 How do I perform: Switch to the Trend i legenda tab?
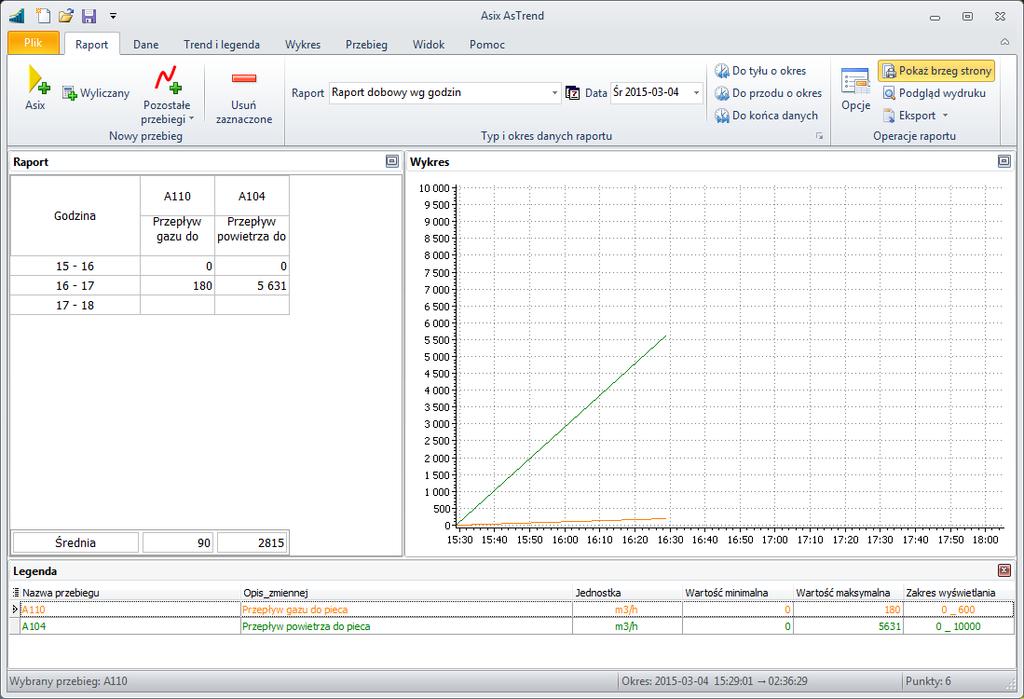click(221, 44)
